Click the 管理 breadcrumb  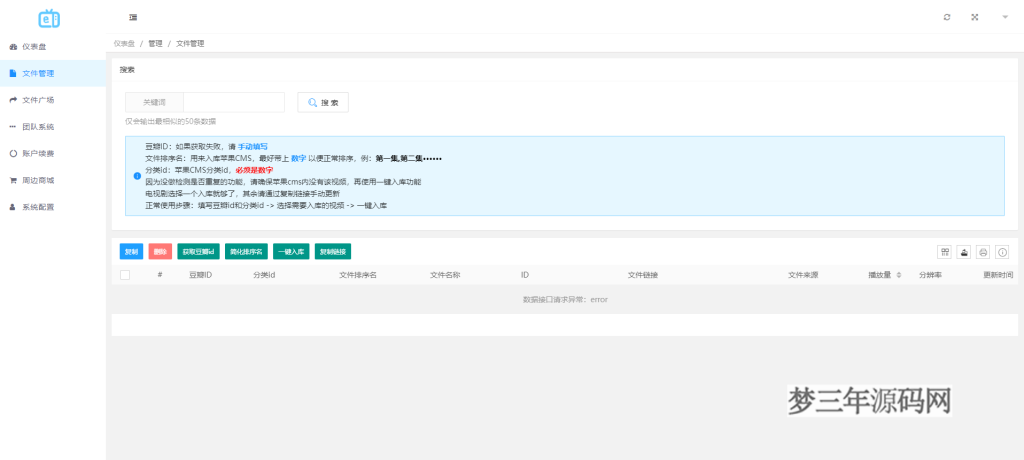(155, 44)
